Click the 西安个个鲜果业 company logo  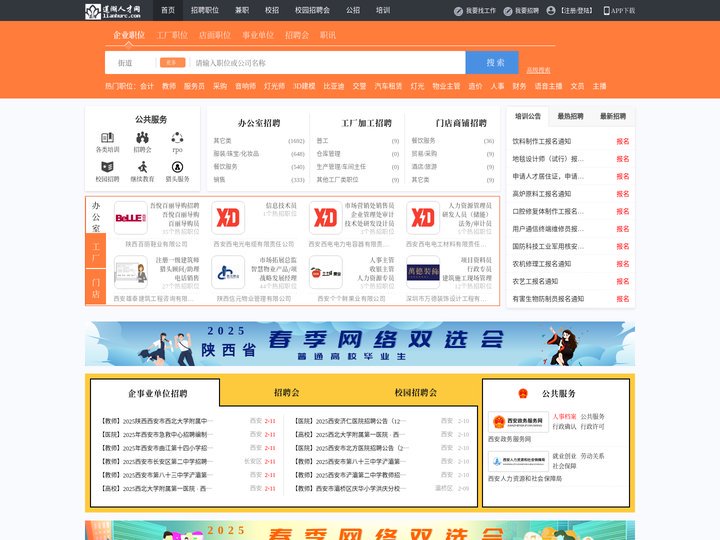click(326, 272)
